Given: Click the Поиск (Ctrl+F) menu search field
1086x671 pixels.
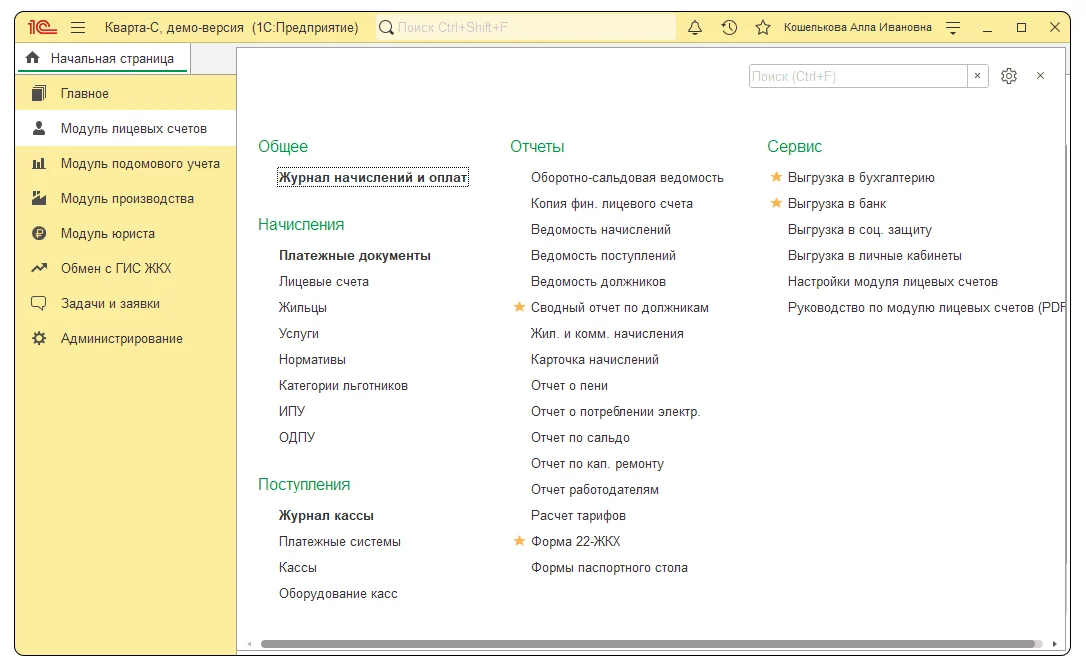Looking at the screenshot, I should click(858, 76).
